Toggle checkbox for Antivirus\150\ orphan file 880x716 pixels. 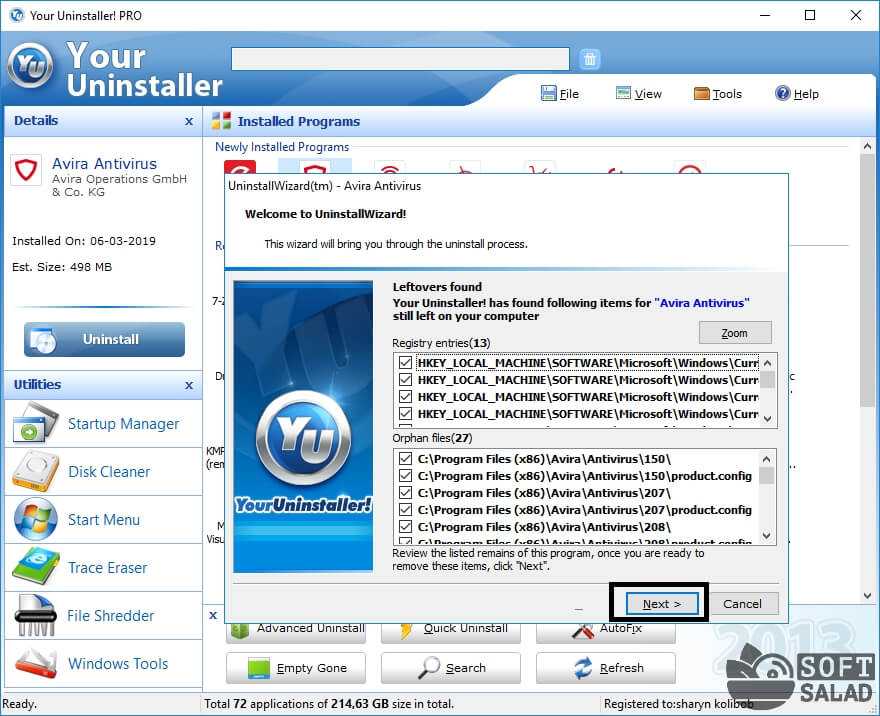click(405, 459)
